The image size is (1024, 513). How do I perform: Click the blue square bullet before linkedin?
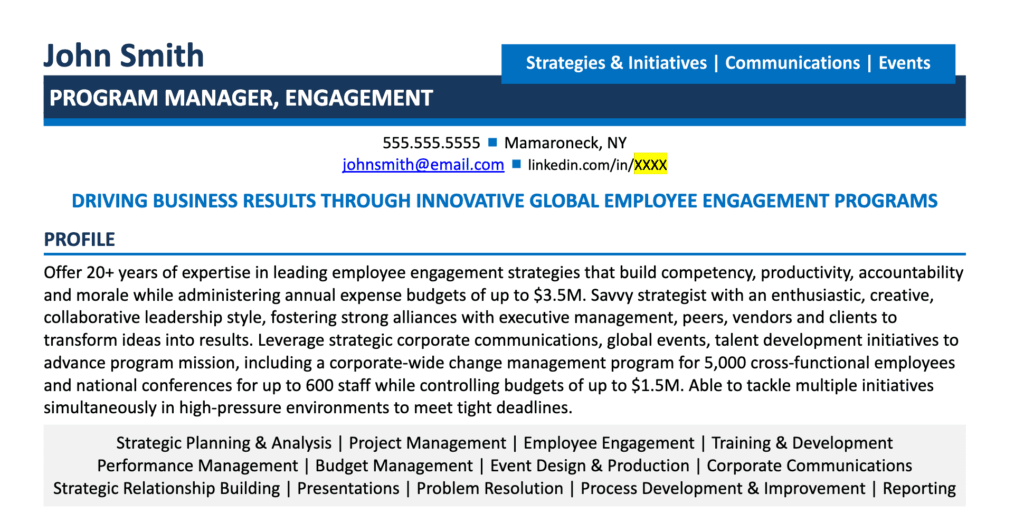(x=516, y=164)
